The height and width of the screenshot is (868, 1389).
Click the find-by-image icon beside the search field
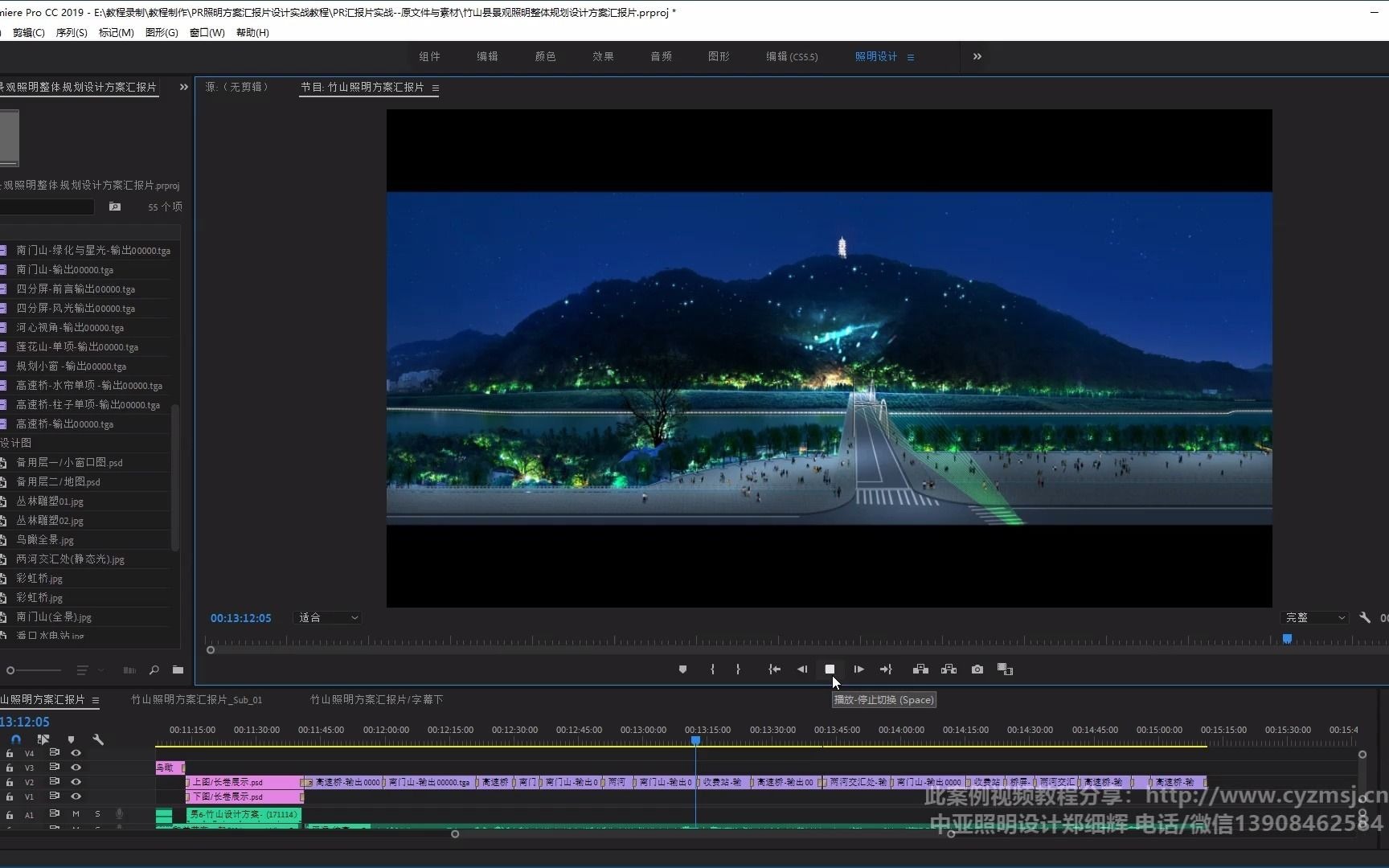pos(115,207)
